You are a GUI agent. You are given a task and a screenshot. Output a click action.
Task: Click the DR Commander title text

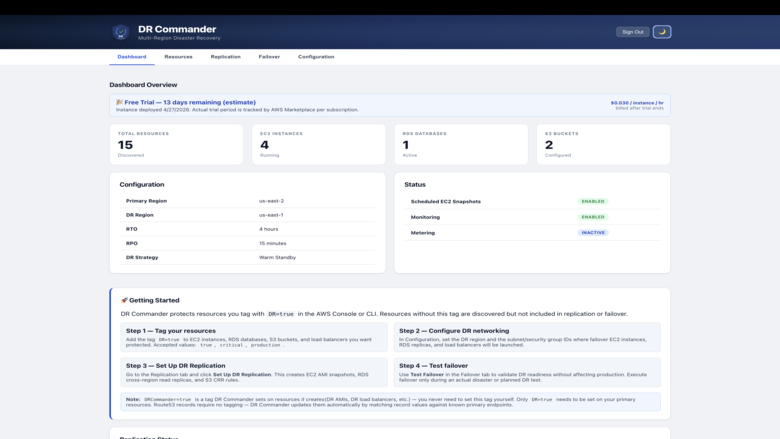pos(177,29)
